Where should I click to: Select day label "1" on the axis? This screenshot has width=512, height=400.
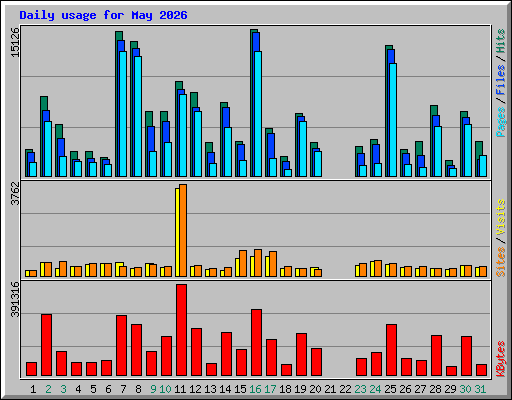[33, 389]
